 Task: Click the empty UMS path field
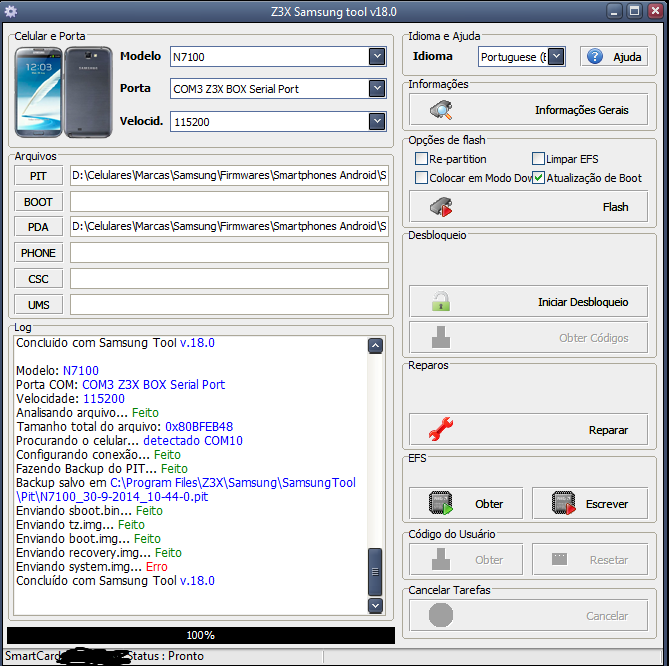click(x=229, y=304)
